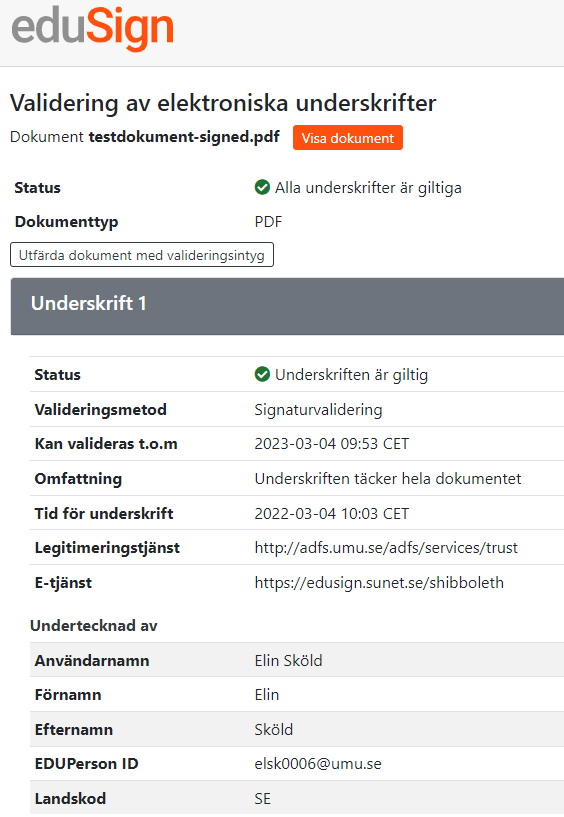The height and width of the screenshot is (817, 564).
Task: Click the Dokumenttyp label
Action: click(66, 222)
